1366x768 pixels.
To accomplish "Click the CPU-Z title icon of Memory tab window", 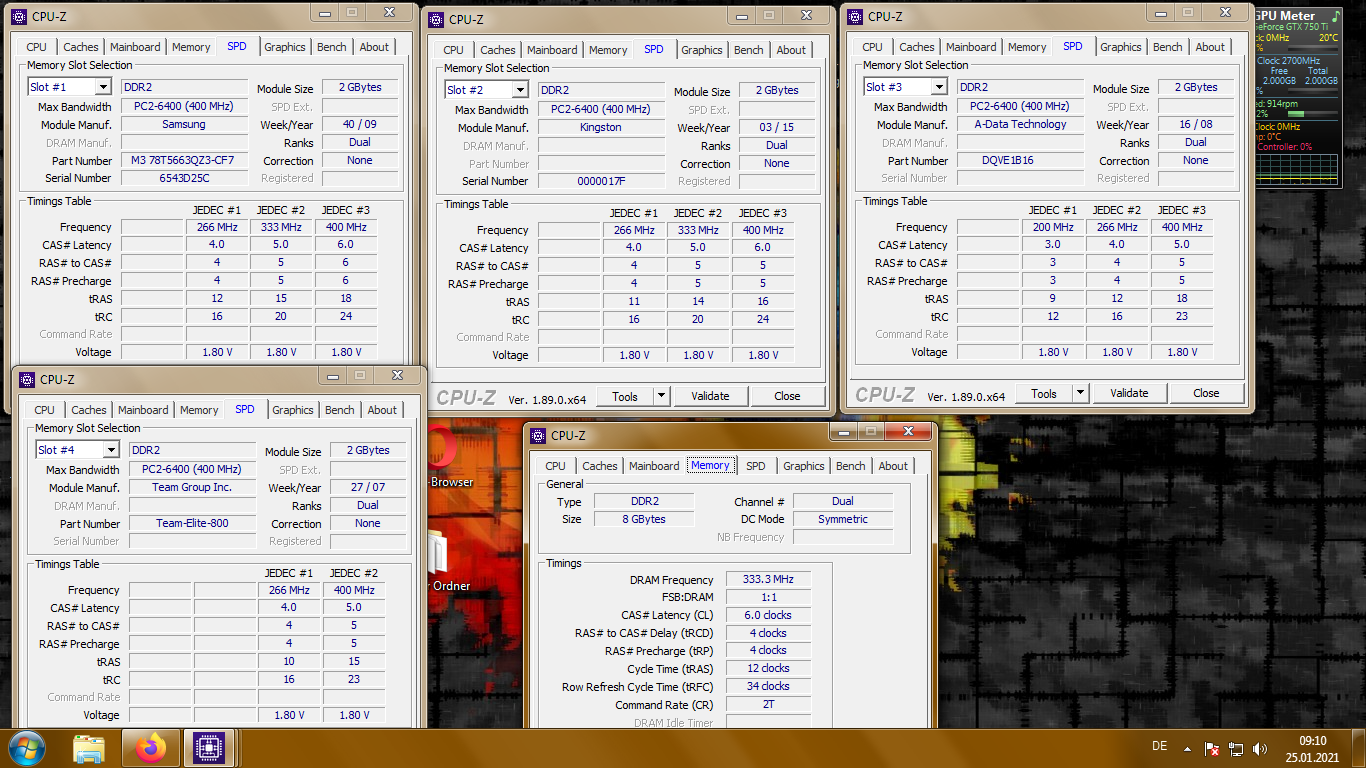I will pyautogui.click(x=538, y=436).
